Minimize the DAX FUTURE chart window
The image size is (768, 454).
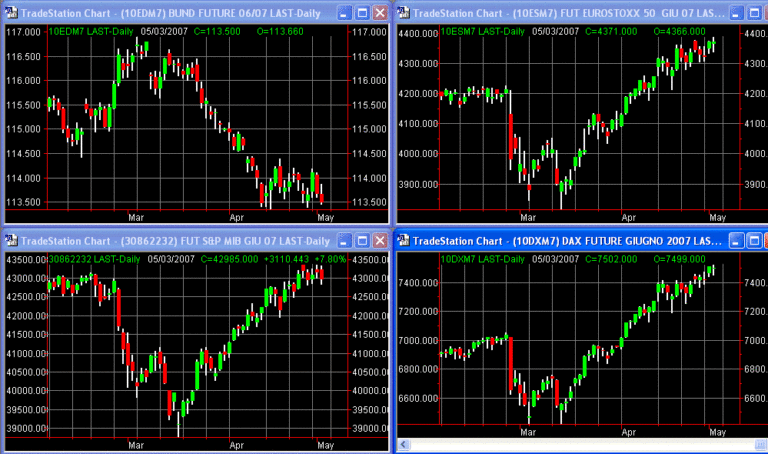pyautogui.click(x=739, y=241)
